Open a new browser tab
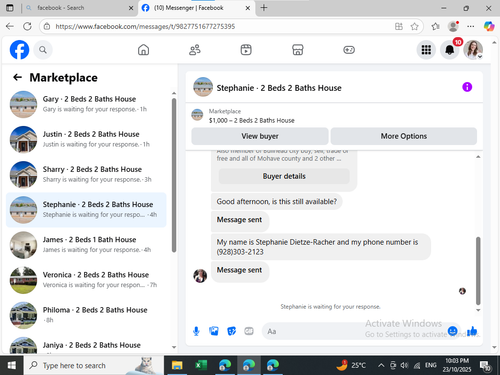 point(264,8)
